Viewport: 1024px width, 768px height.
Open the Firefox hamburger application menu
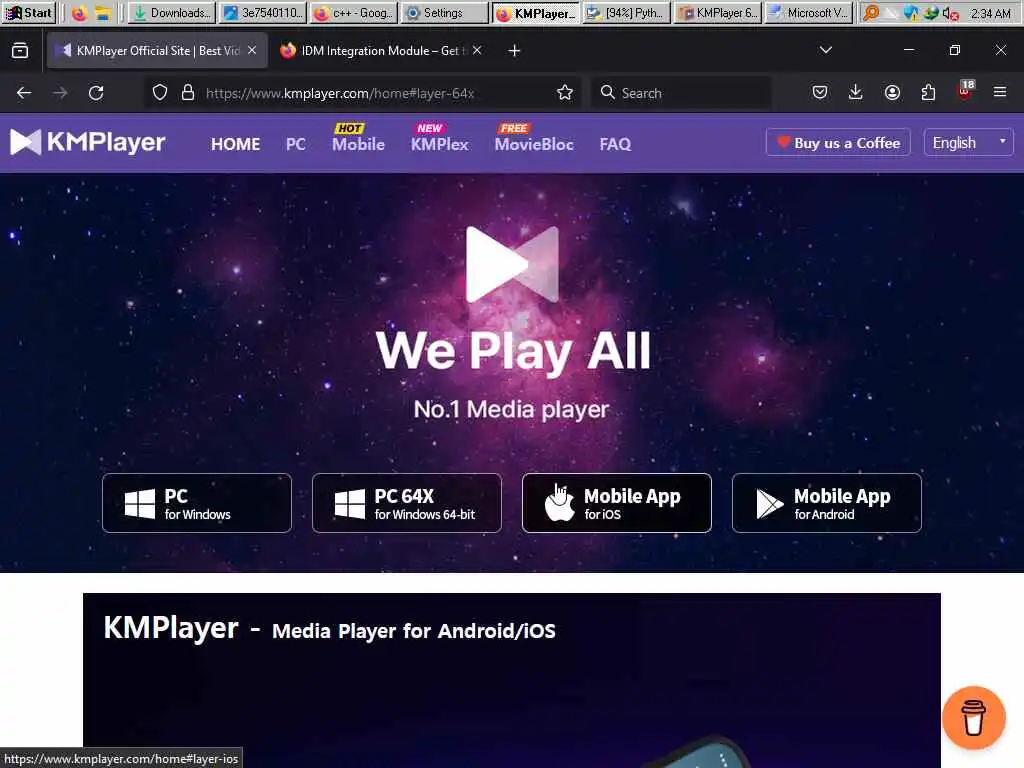(x=1000, y=93)
